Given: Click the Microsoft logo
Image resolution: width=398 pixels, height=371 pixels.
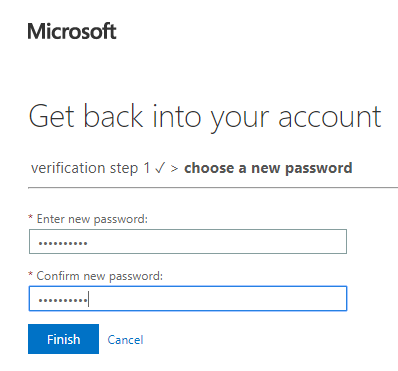Looking at the screenshot, I should (72, 31).
